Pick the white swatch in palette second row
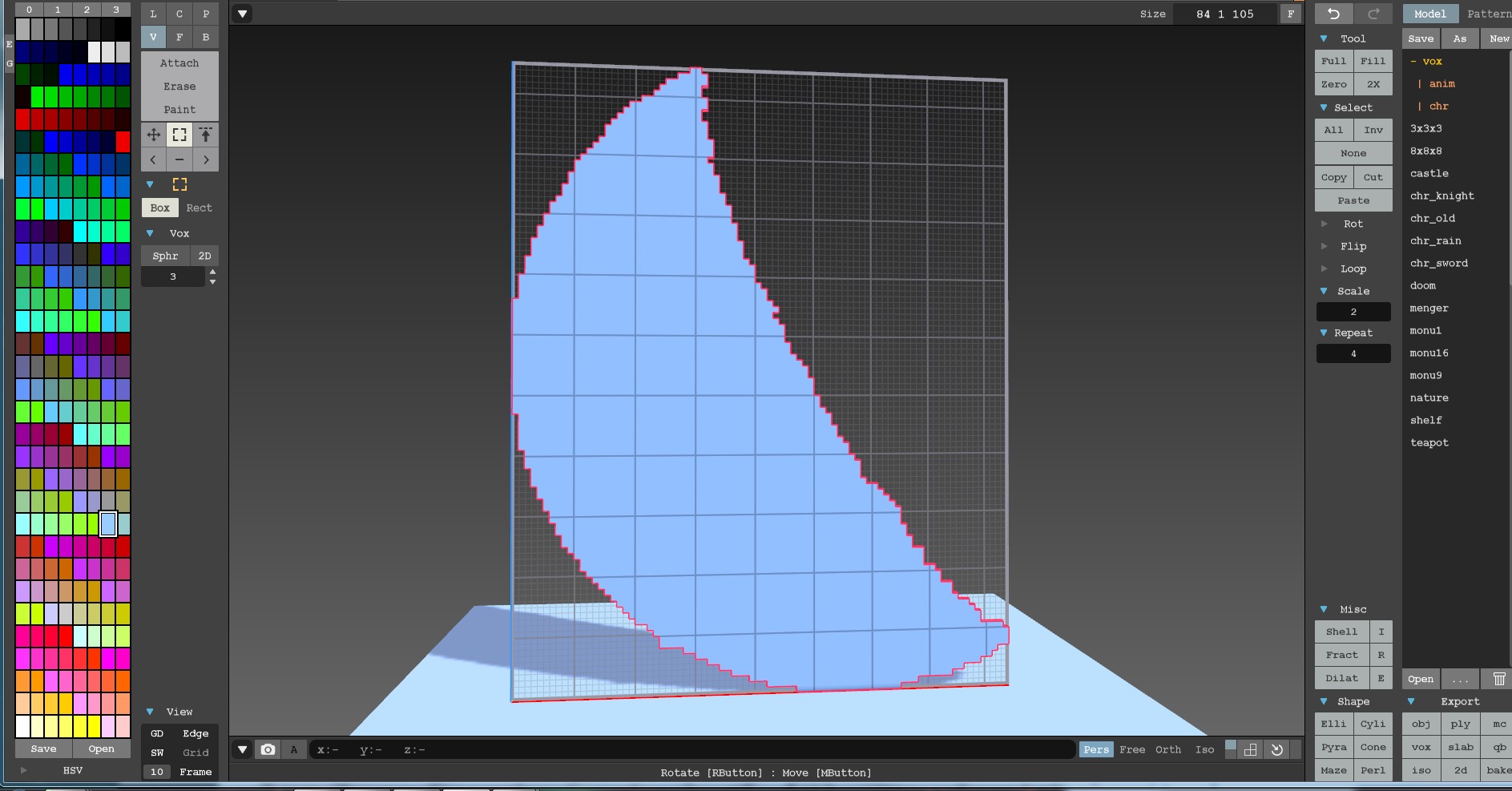 click(x=94, y=52)
